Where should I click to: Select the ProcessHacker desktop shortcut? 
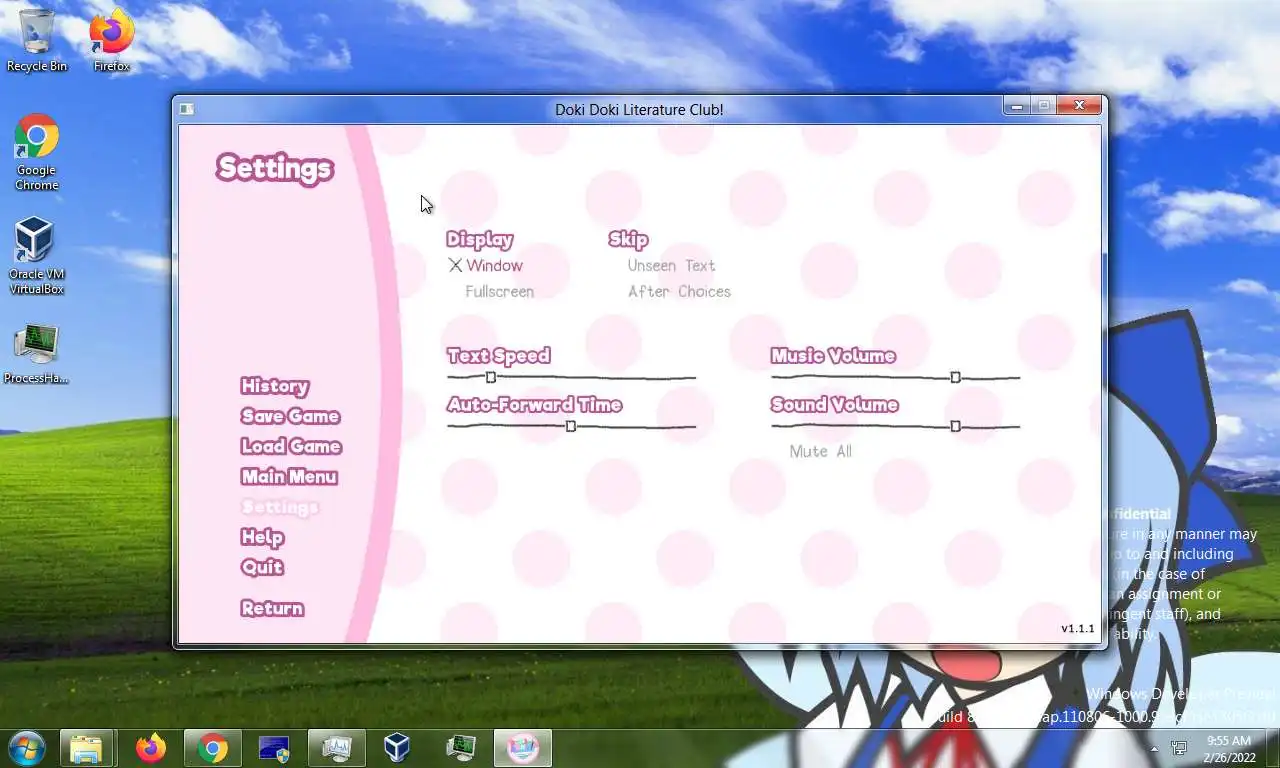(x=37, y=354)
